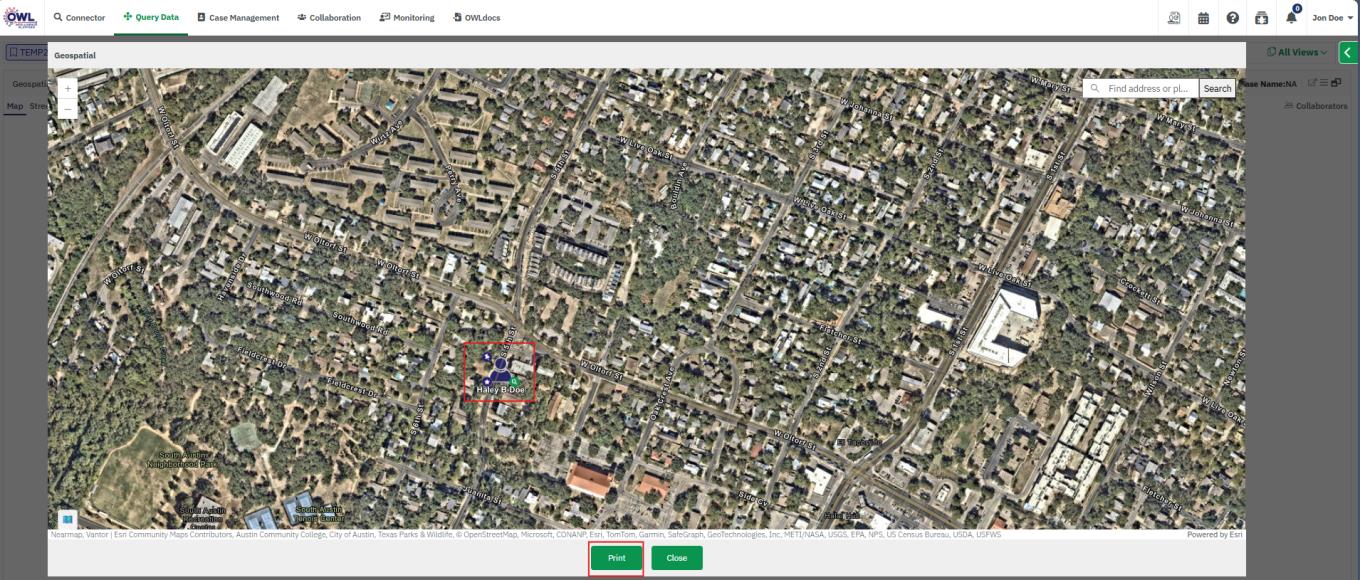Open the calendar icon in header
The width and height of the screenshot is (1360, 580).
(1204, 18)
